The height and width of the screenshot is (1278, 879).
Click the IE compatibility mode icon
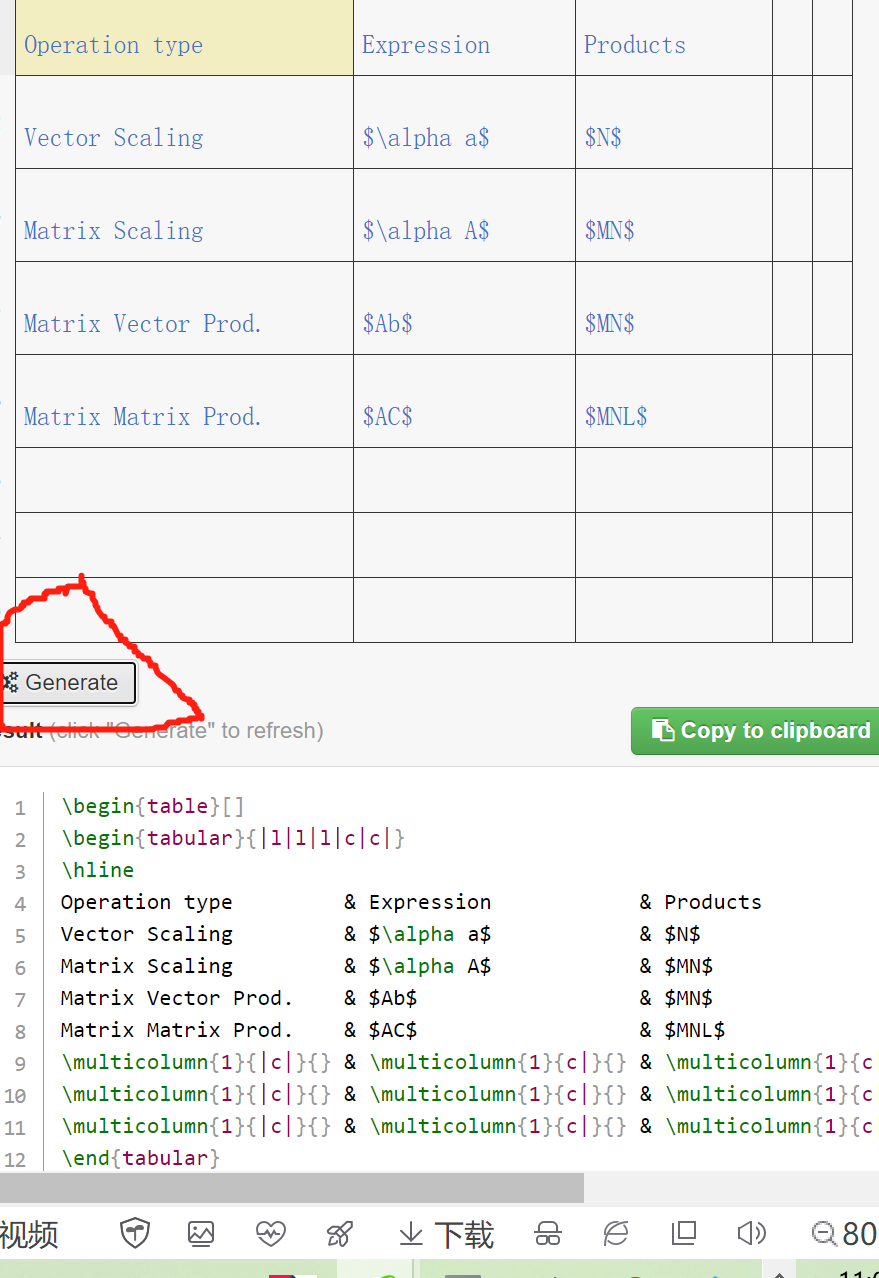(615, 1234)
